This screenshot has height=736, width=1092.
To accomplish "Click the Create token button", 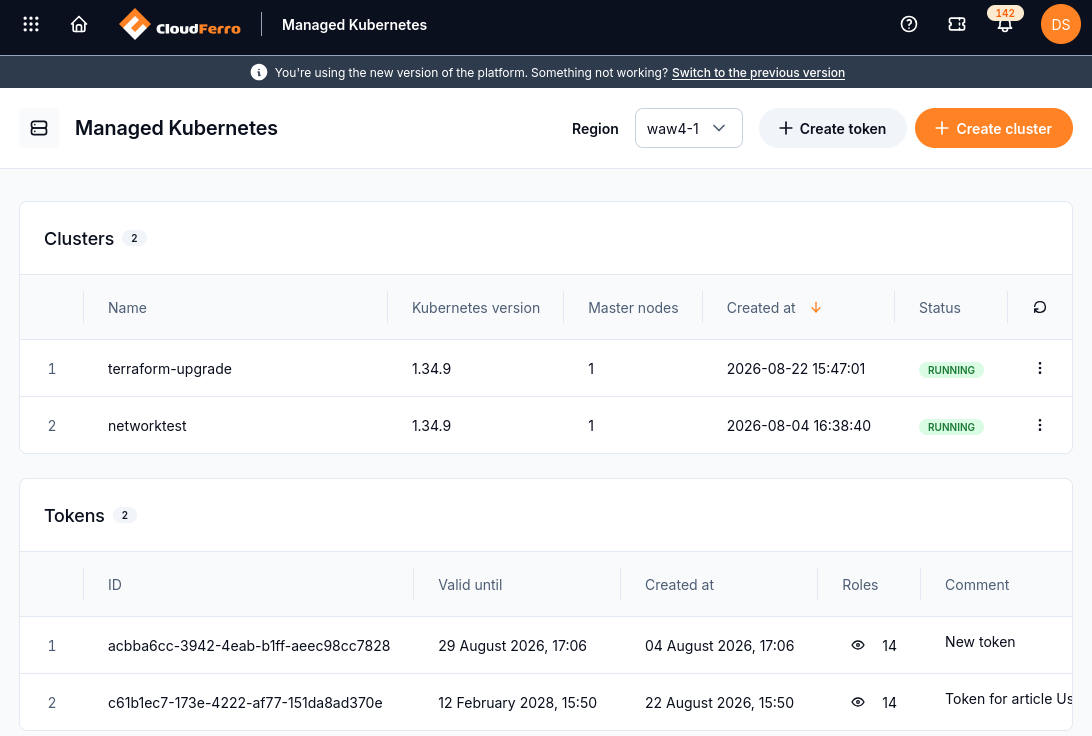I will point(832,128).
